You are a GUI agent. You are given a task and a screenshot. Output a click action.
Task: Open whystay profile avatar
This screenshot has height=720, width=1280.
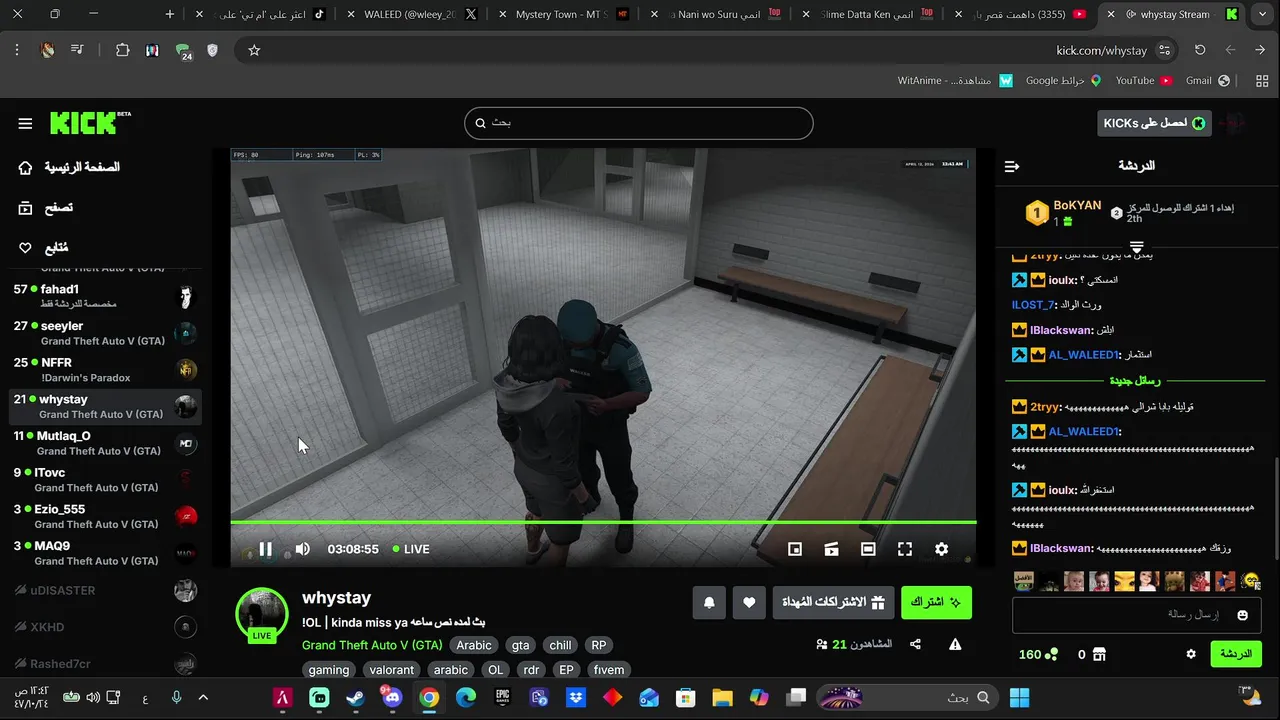(261, 614)
